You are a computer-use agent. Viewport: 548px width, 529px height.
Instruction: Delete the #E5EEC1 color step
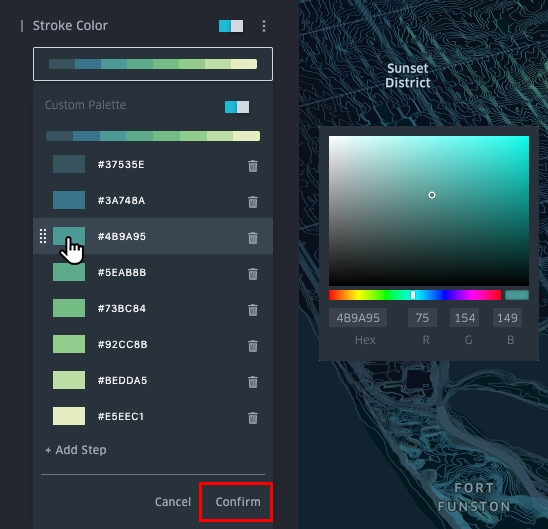tap(253, 418)
